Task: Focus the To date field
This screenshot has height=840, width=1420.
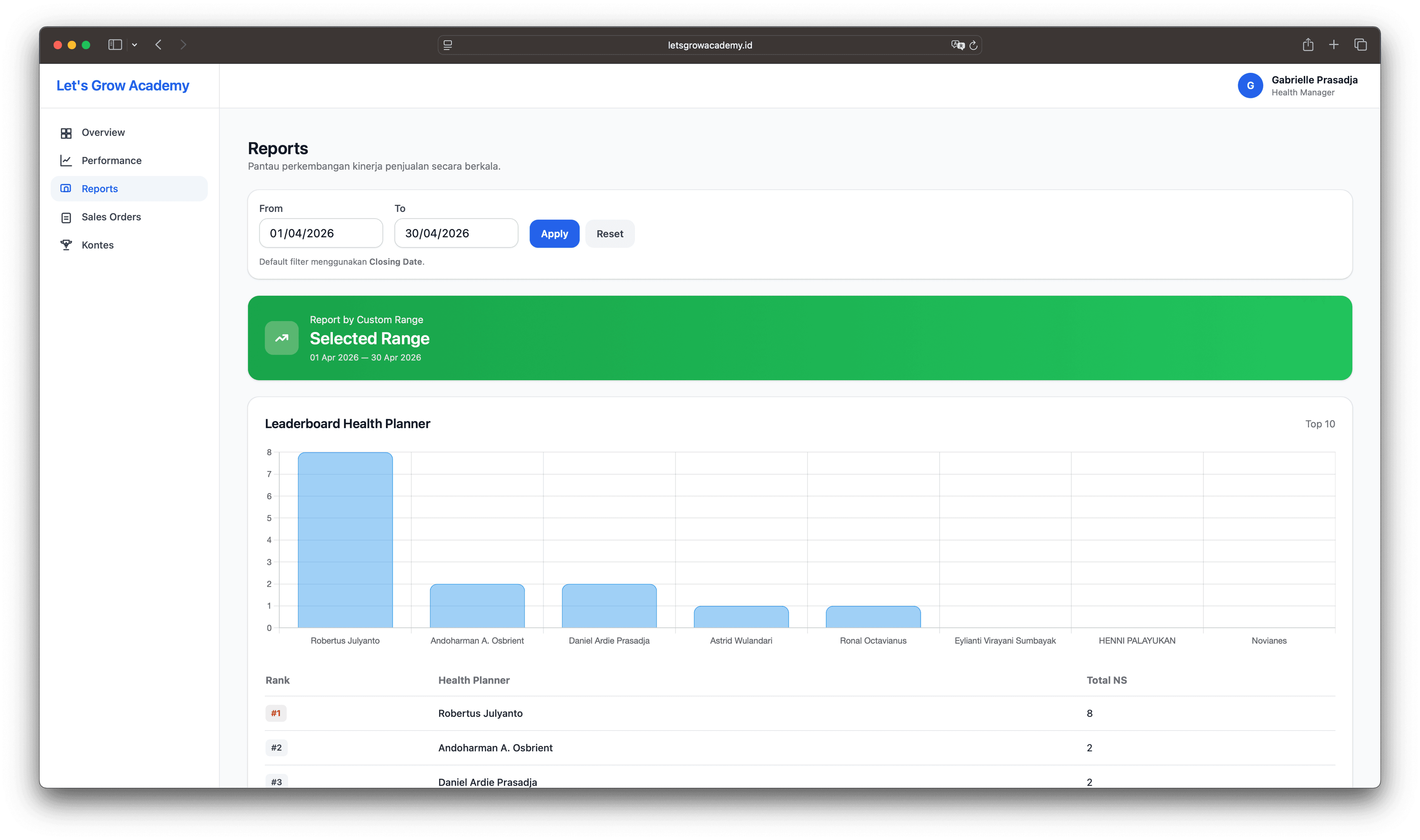Action: [456, 233]
